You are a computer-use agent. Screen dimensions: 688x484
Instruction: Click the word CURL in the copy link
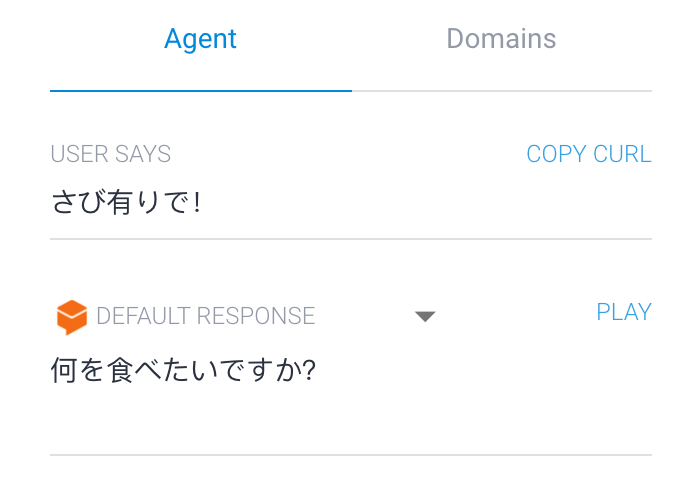[x=622, y=154]
